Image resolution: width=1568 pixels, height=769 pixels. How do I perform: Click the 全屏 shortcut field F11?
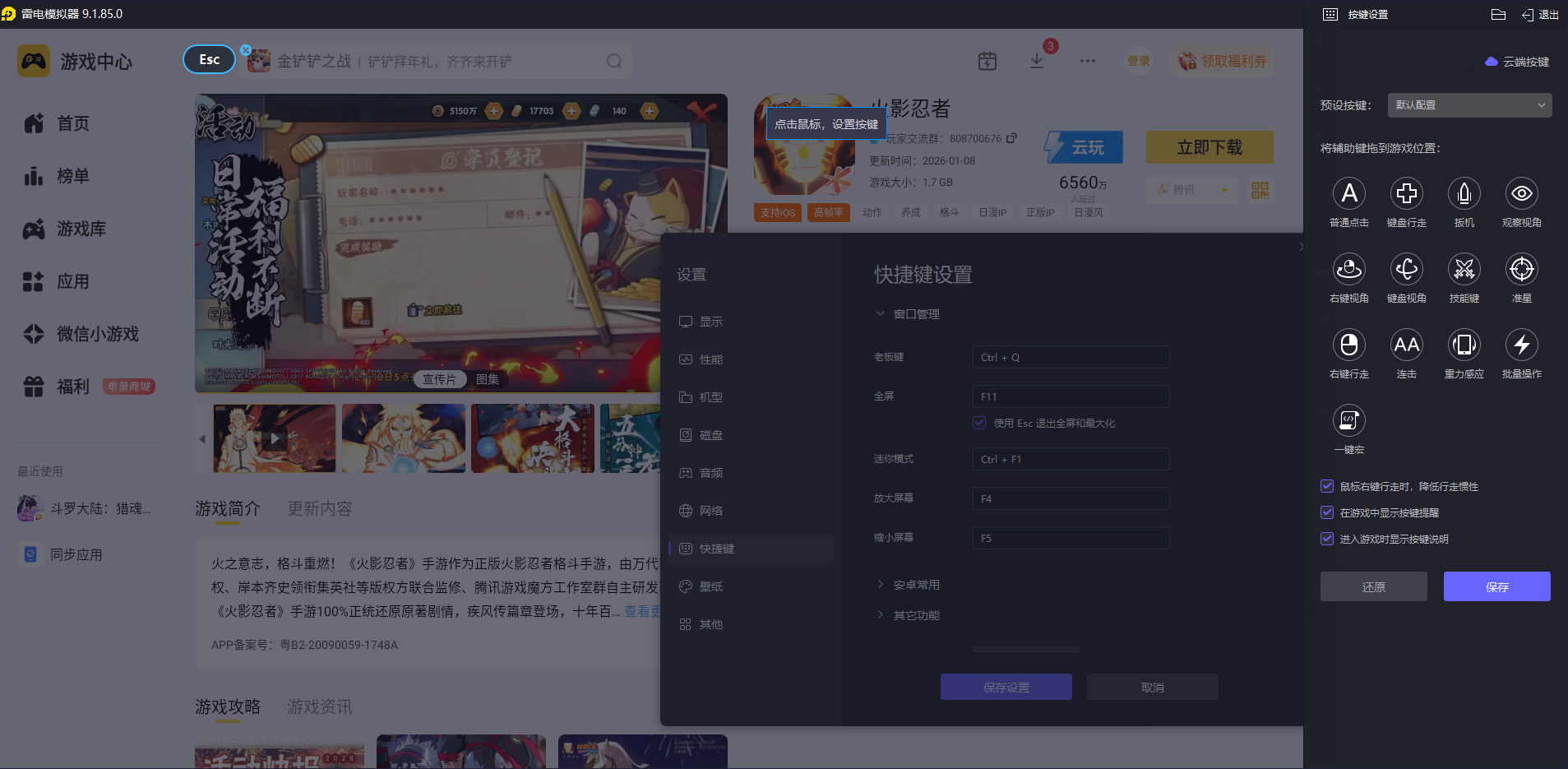click(x=1071, y=396)
